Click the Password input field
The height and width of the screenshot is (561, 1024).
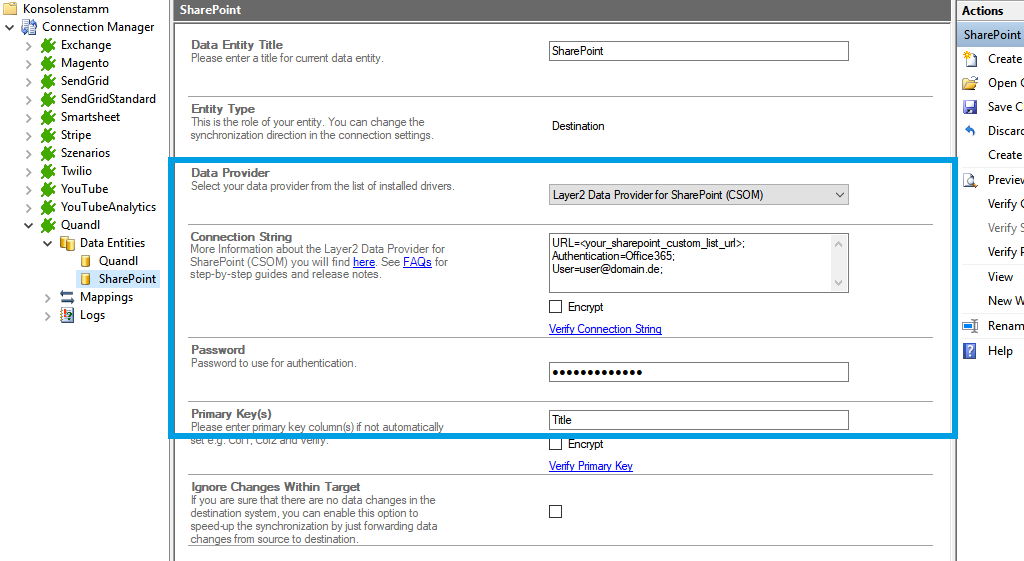pos(698,372)
